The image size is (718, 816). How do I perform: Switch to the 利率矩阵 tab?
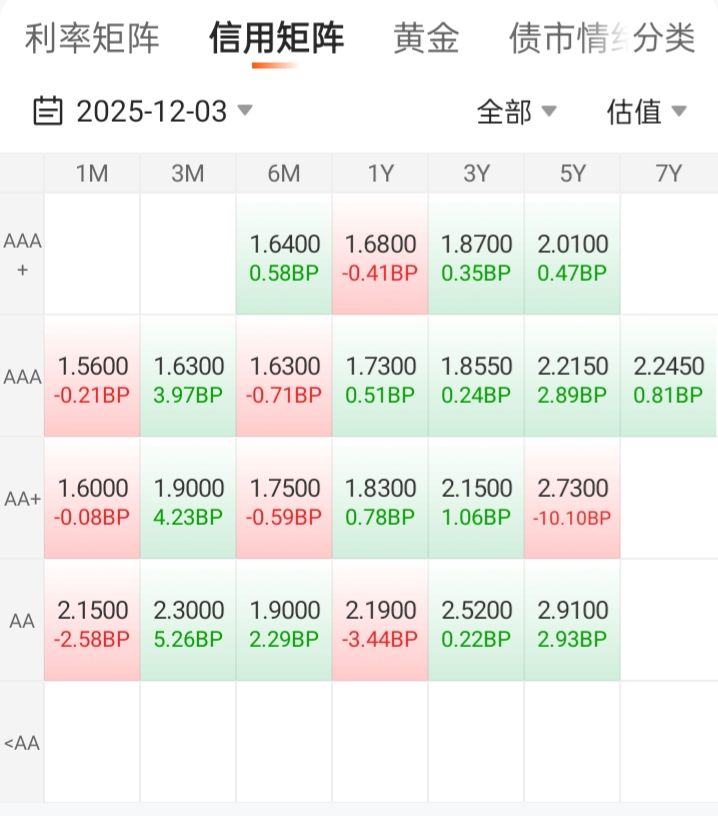click(x=92, y=39)
